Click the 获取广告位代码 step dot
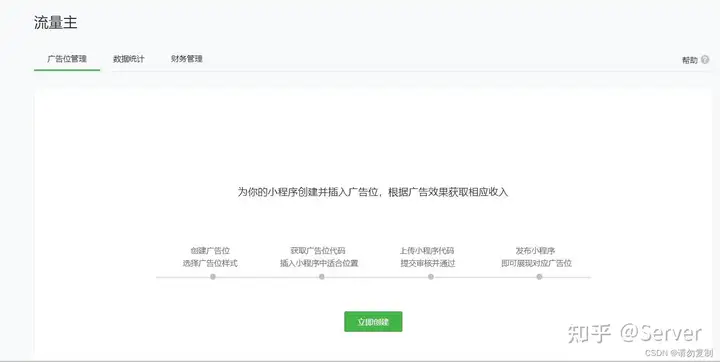Viewport: 720px width, 362px height. [321, 277]
